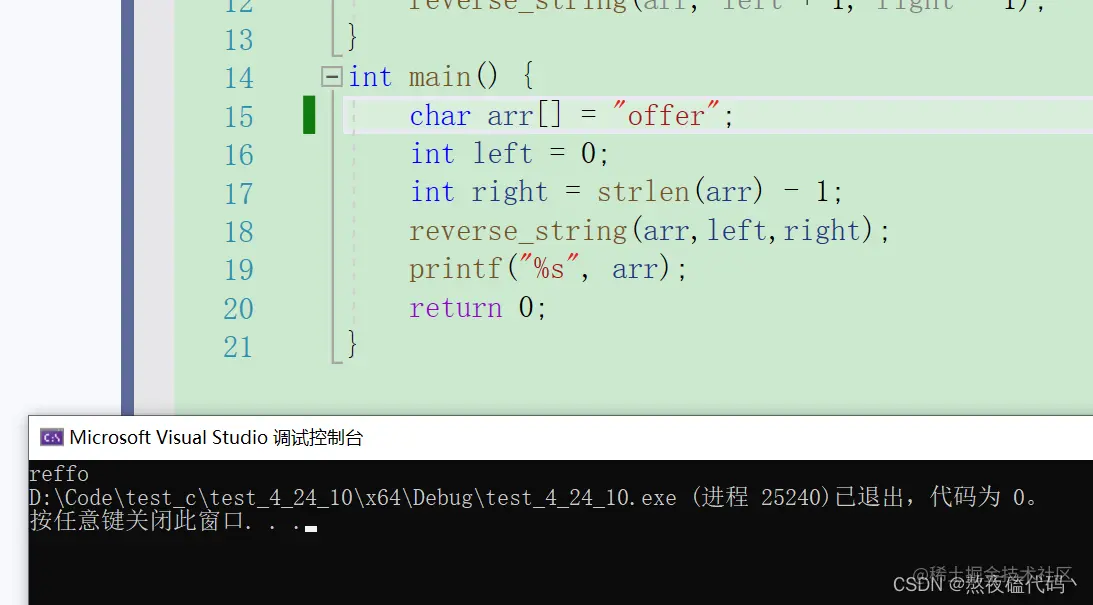Click the 'right' variable name on line 17
Image resolution: width=1093 pixels, height=605 pixels.
pos(510,192)
